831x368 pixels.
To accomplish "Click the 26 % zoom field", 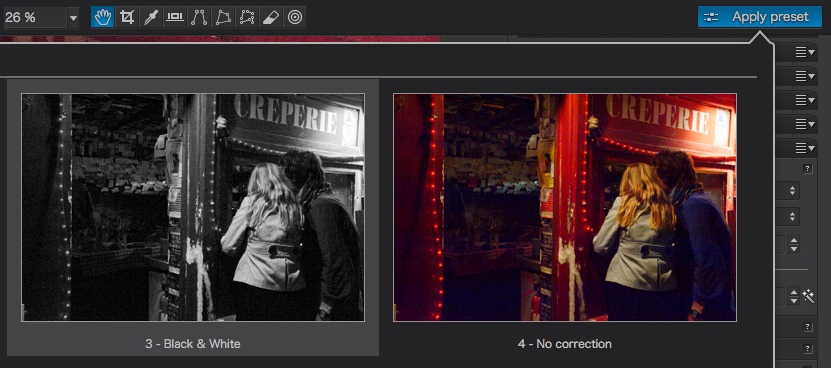I will (35, 18).
